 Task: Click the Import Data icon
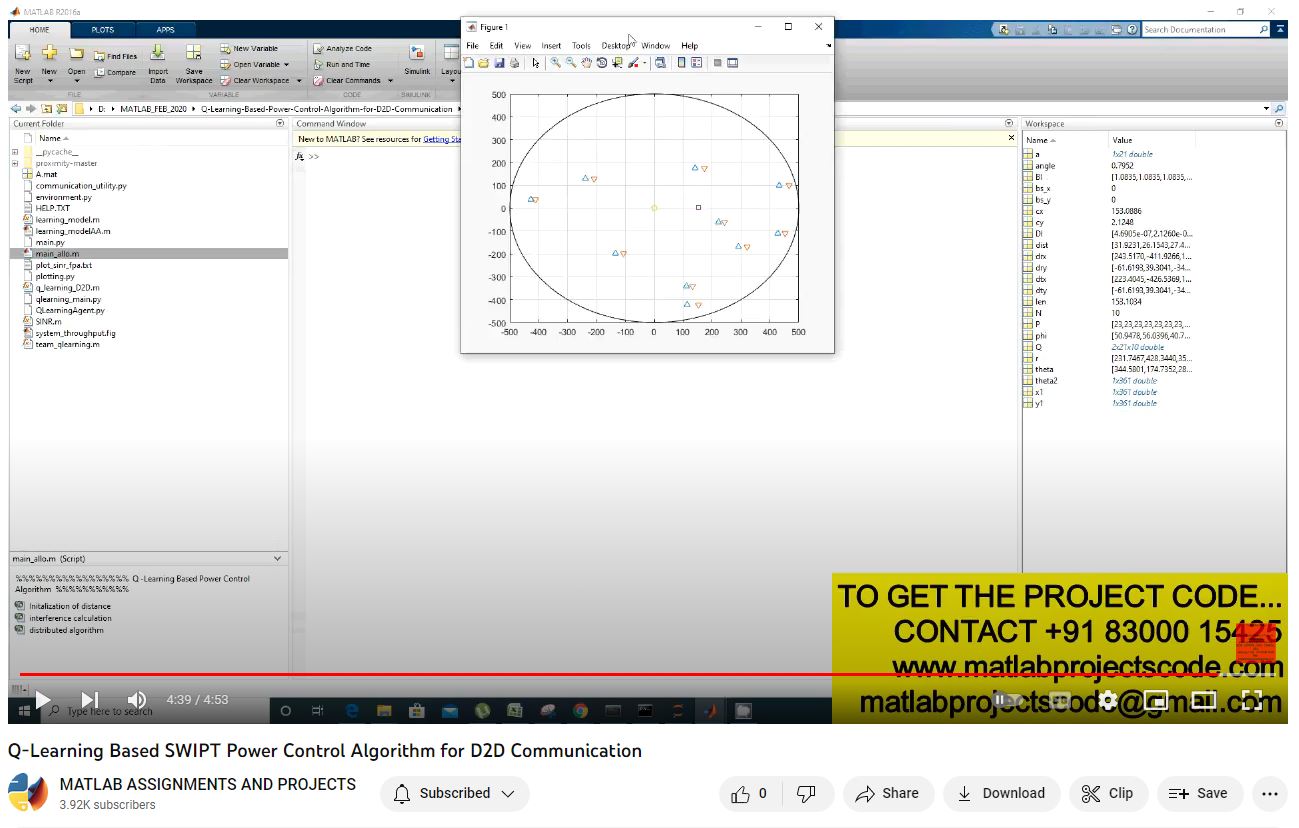tap(158, 60)
